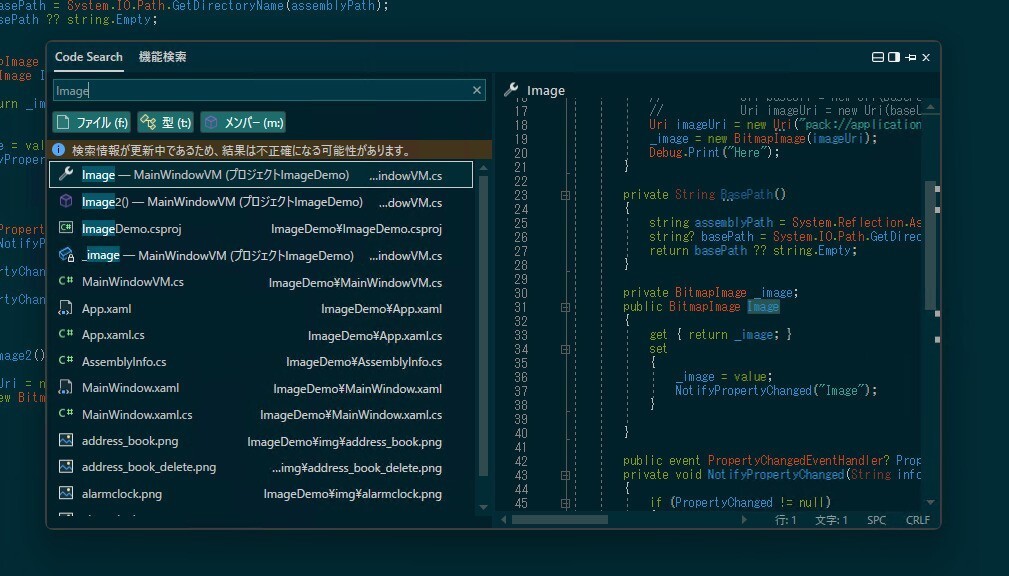1009x576 pixels.
Task: Collapse the Image property at line 31
Action: click(x=565, y=307)
